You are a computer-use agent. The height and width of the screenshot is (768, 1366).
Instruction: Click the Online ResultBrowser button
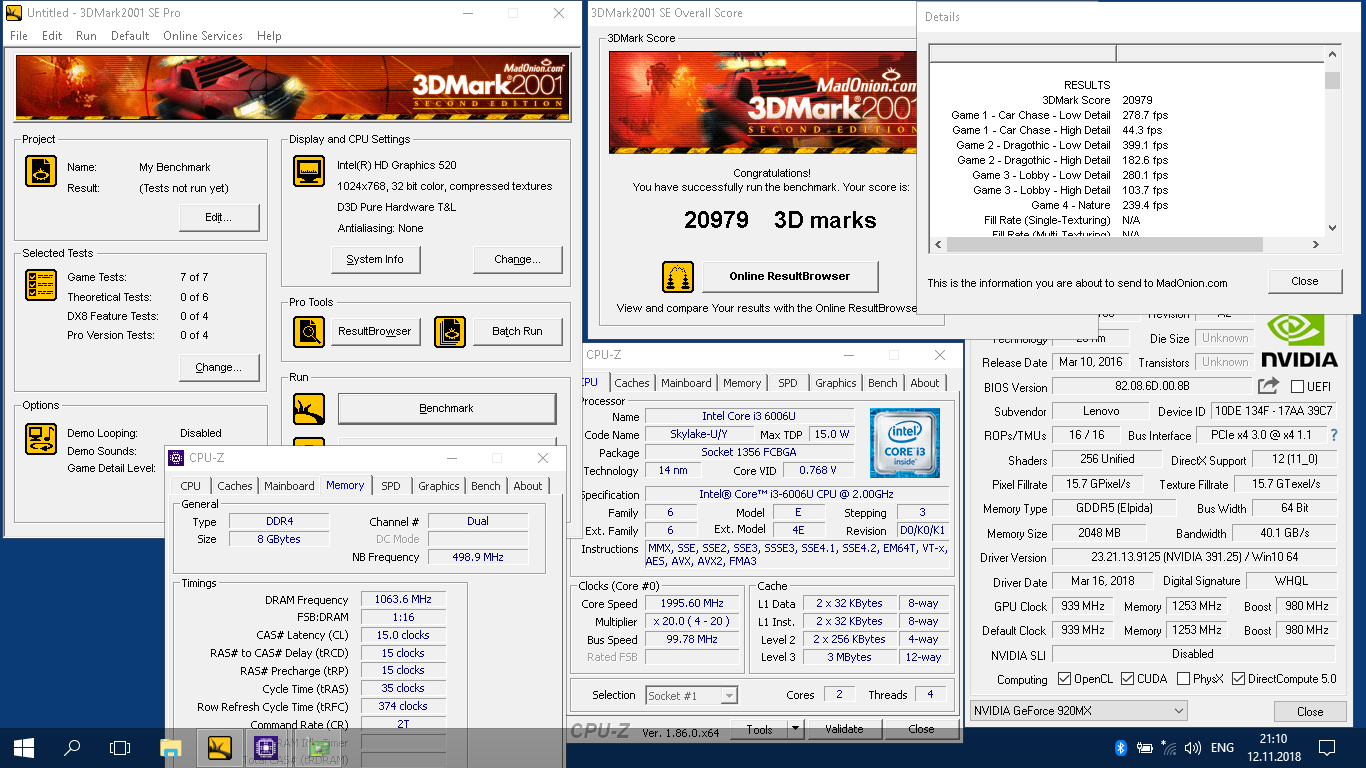pyautogui.click(x=790, y=276)
